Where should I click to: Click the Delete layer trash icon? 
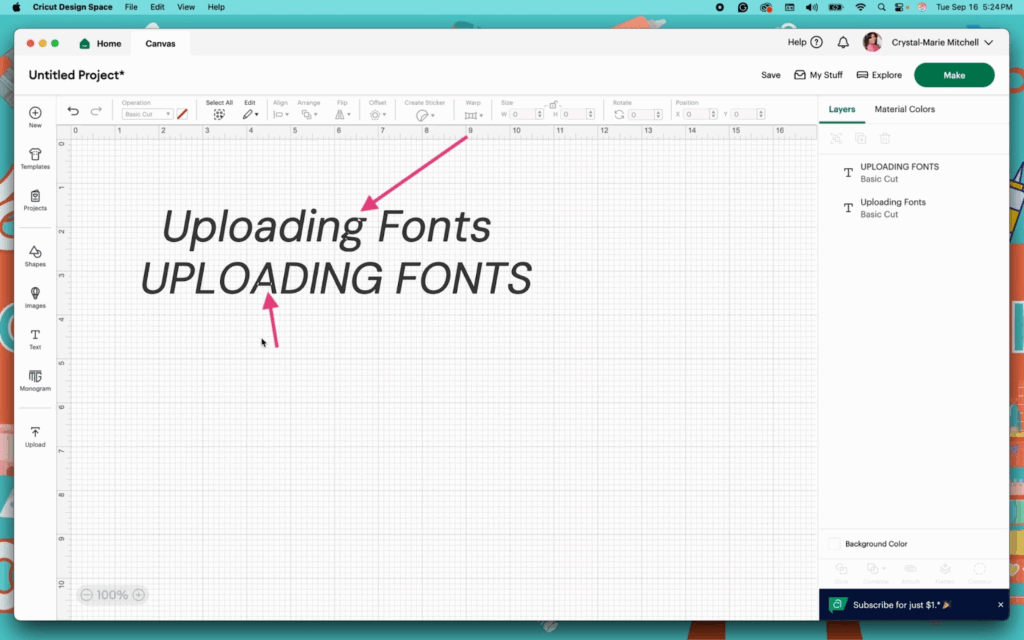point(885,138)
